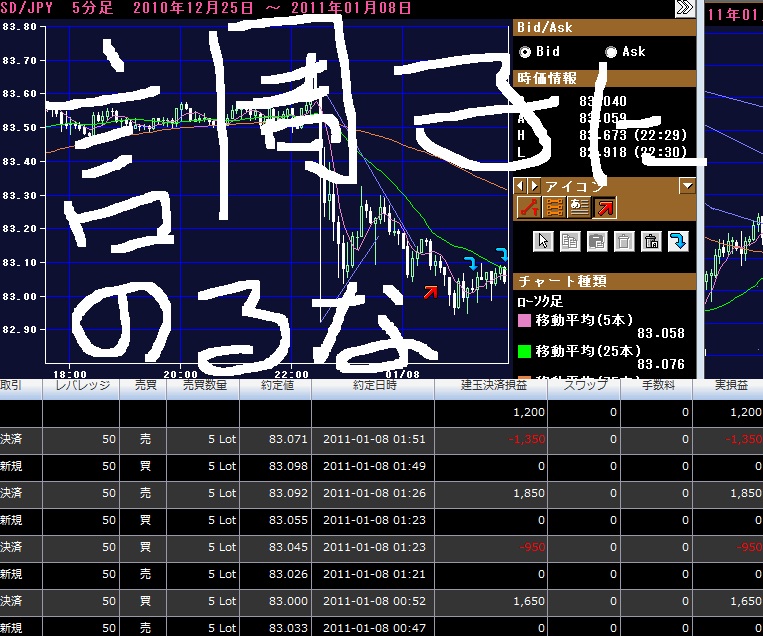Click the 5分足 timeframe label in title
Image resolution: width=763 pixels, height=636 pixels.
[x=92, y=8]
